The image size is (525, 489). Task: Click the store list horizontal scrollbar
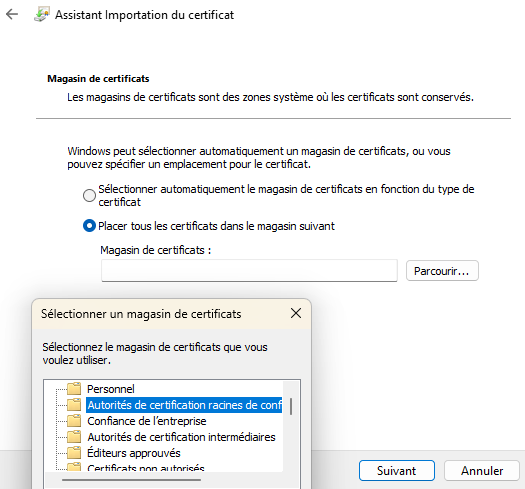click(x=131, y=480)
